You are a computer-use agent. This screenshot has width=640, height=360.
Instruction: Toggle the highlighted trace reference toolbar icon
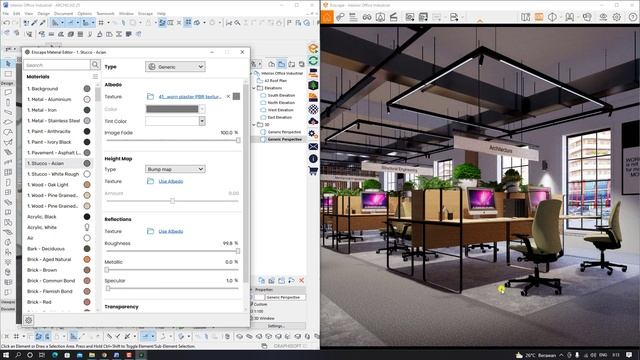[162, 23]
